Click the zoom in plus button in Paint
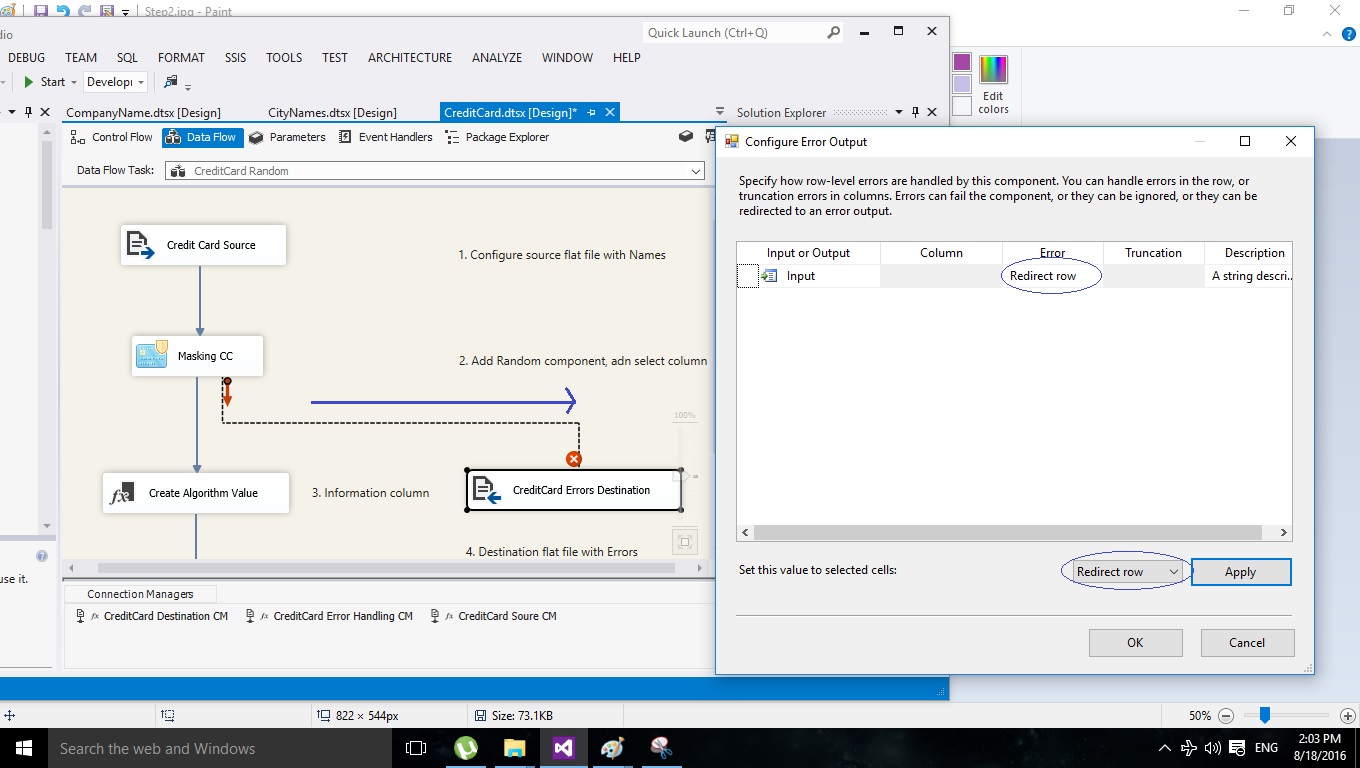Screen dimensions: 1360x768 [x=1347, y=716]
